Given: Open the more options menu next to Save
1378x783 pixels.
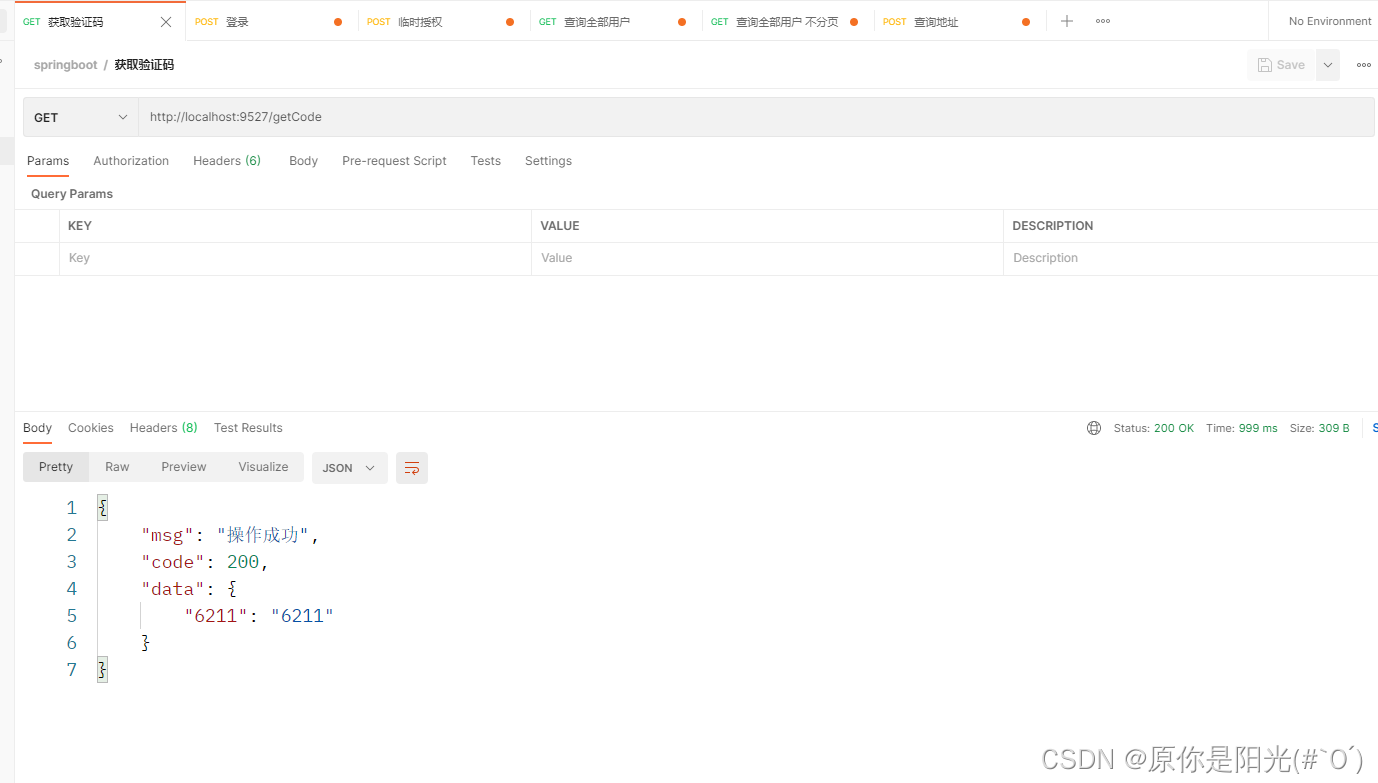Looking at the screenshot, I should pos(1364,65).
